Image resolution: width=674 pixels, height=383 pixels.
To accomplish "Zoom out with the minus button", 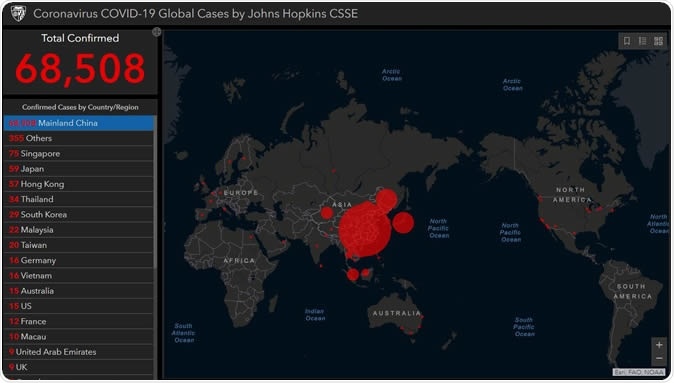I will point(659,358).
